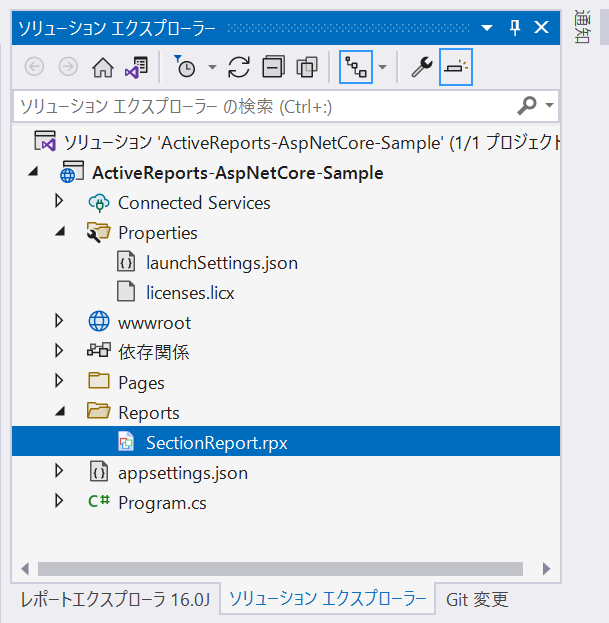The height and width of the screenshot is (623, 609).
Task: Toggle file nesting view button
Action: pos(356,67)
